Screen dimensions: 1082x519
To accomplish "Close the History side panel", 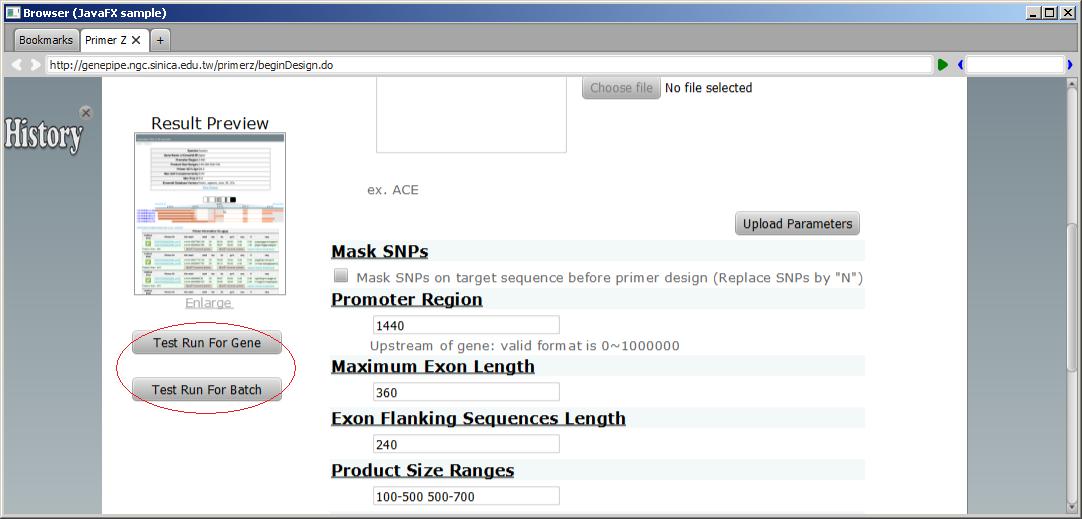I will click(x=86, y=113).
